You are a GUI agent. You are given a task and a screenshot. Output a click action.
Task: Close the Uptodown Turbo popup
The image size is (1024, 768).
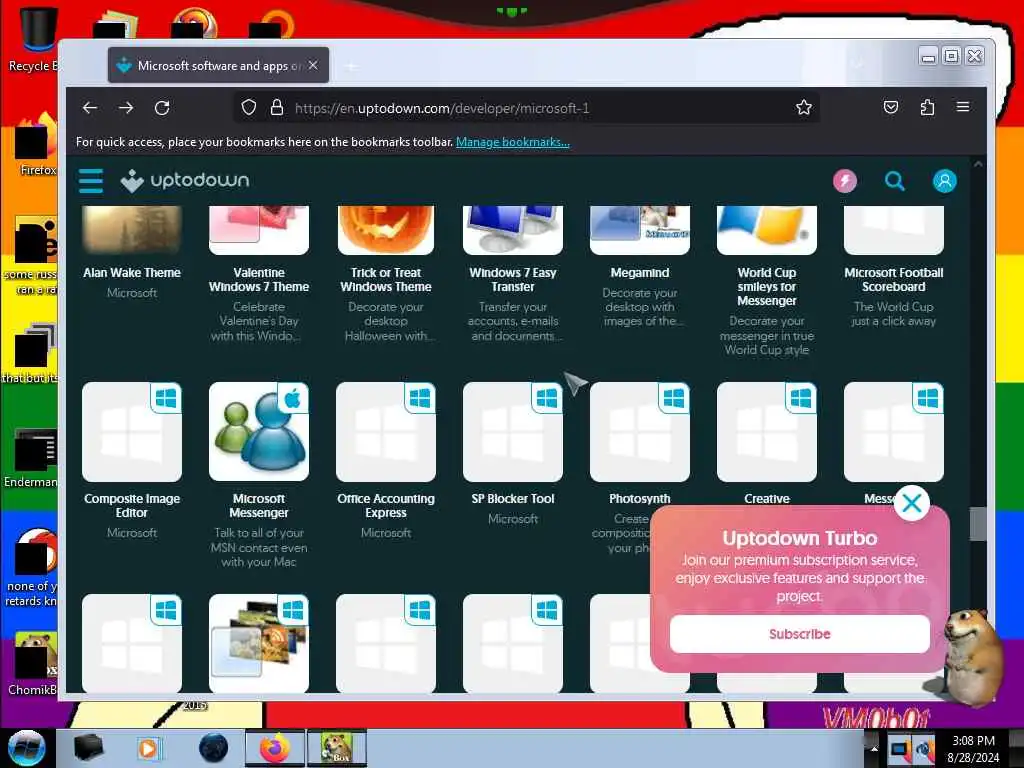[x=912, y=503]
